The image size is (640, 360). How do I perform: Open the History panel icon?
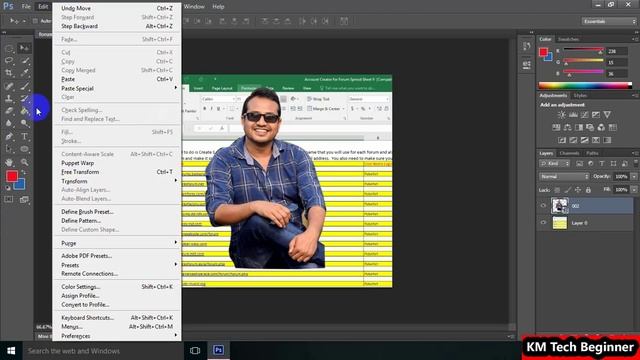(527, 47)
